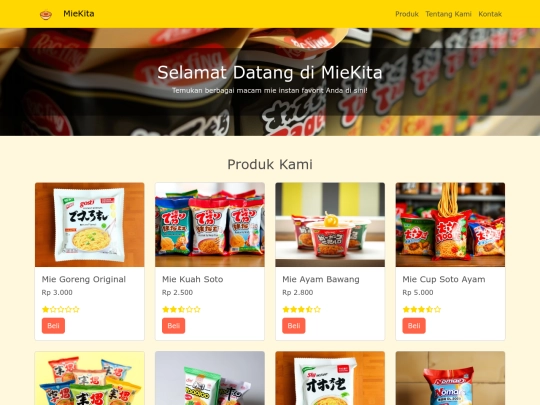
Task: Select the Mie Cup Soto Ayam title
Action: pos(444,279)
